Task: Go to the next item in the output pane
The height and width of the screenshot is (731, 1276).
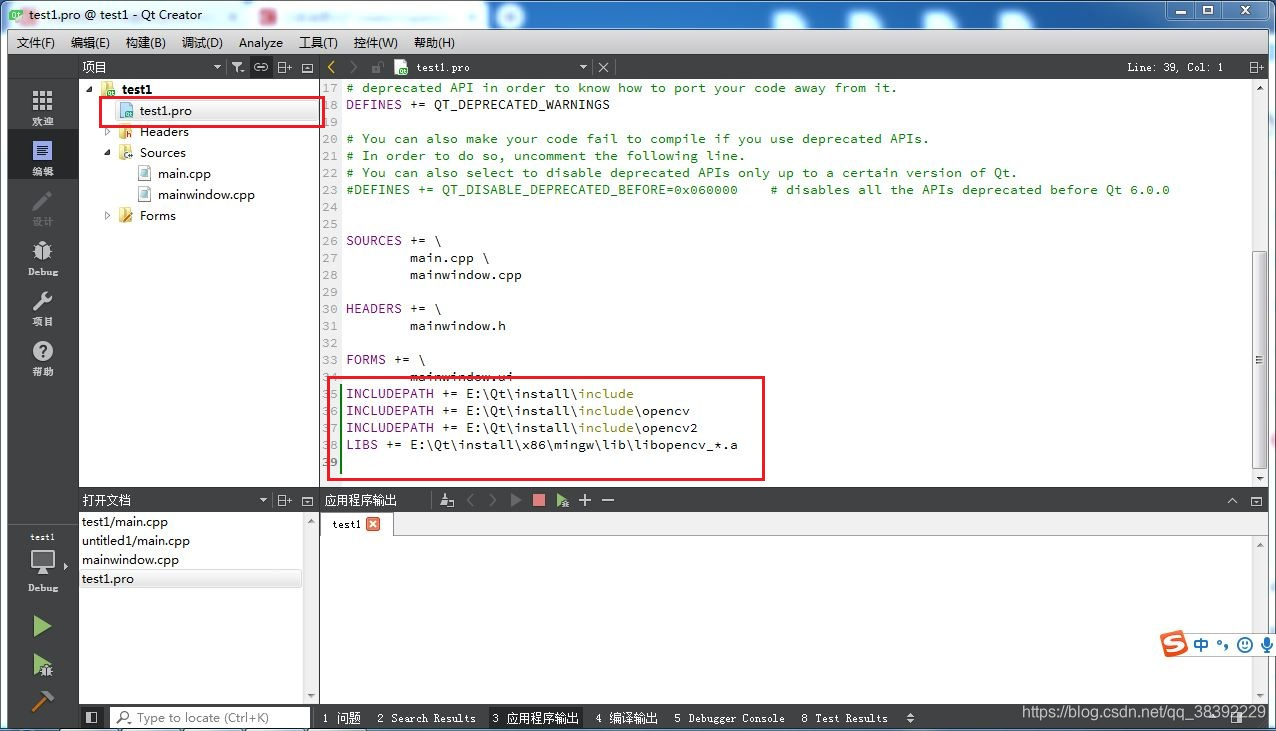Action: click(493, 500)
